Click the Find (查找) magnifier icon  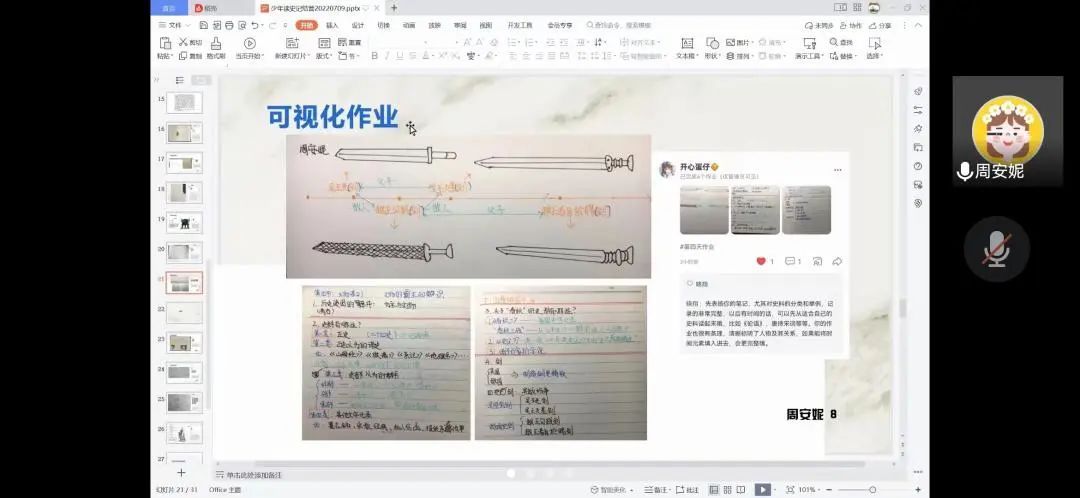point(833,43)
